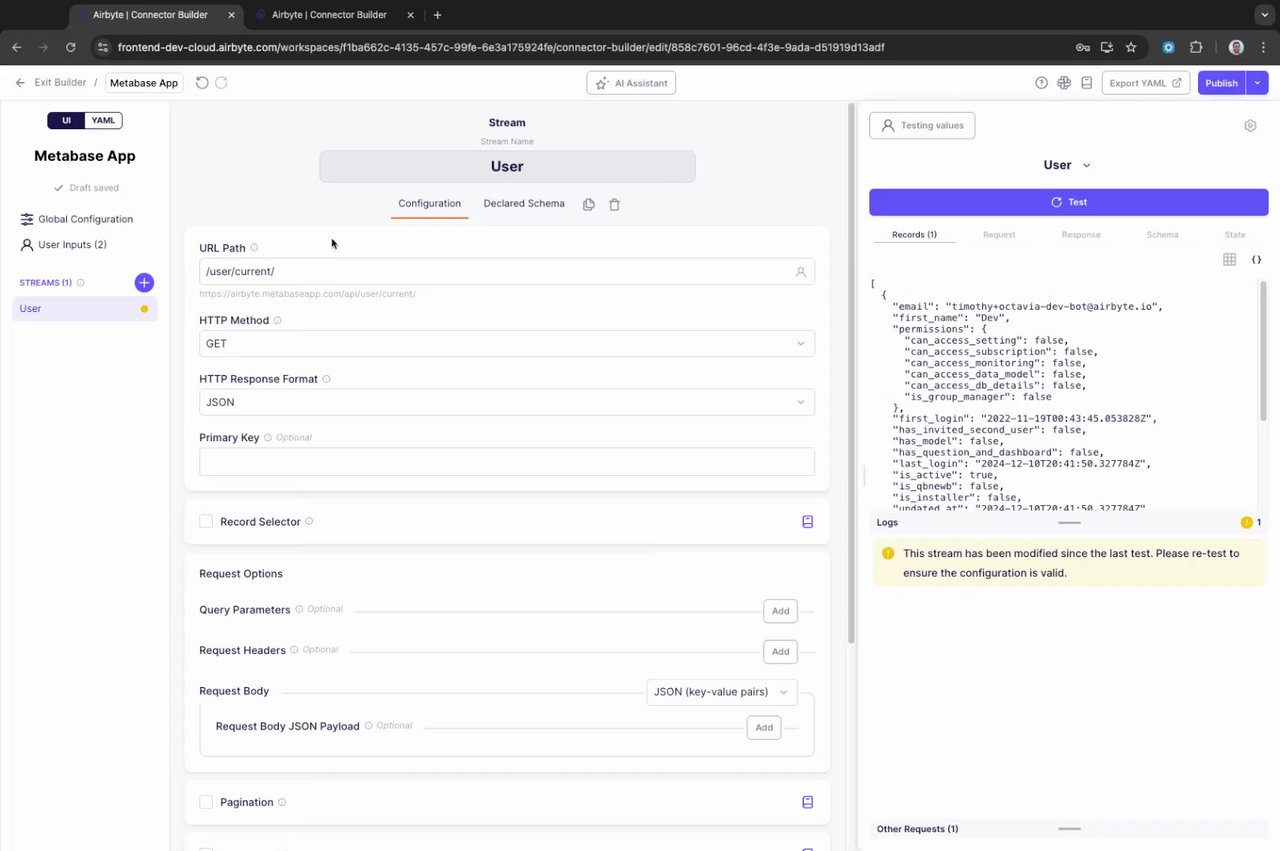Copy the User stream with duplicate icon
This screenshot has width=1280, height=851.
tap(589, 204)
